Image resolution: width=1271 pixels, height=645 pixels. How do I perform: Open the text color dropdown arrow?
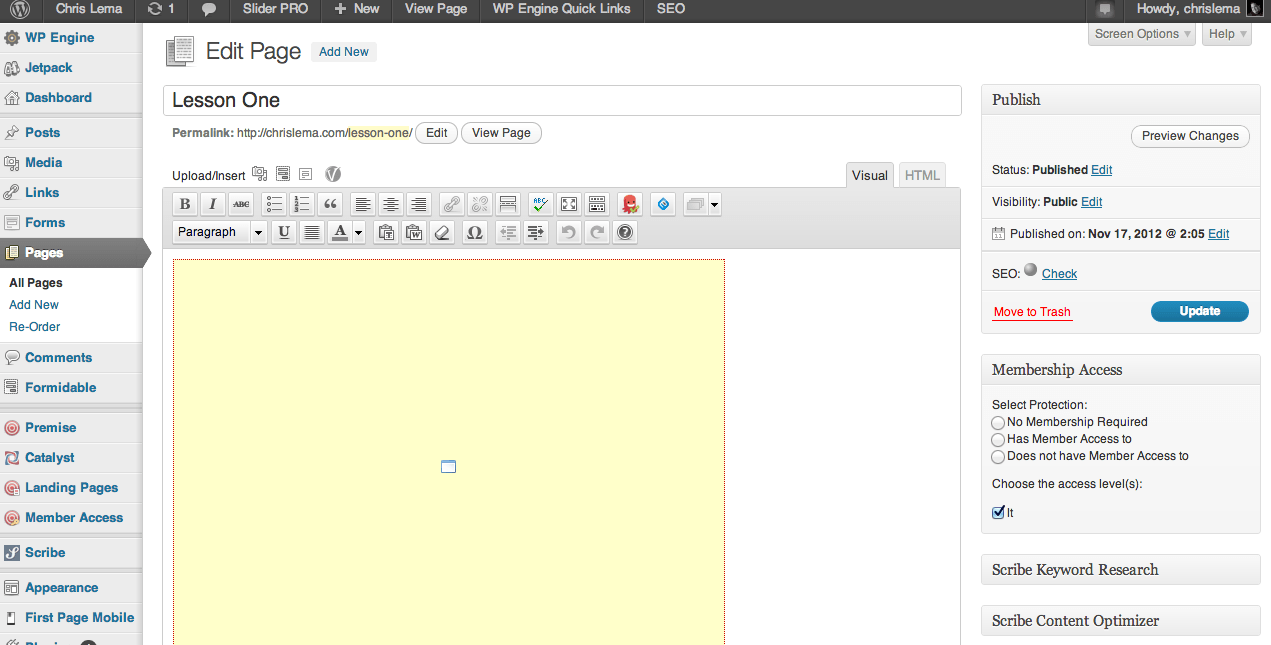tap(358, 233)
